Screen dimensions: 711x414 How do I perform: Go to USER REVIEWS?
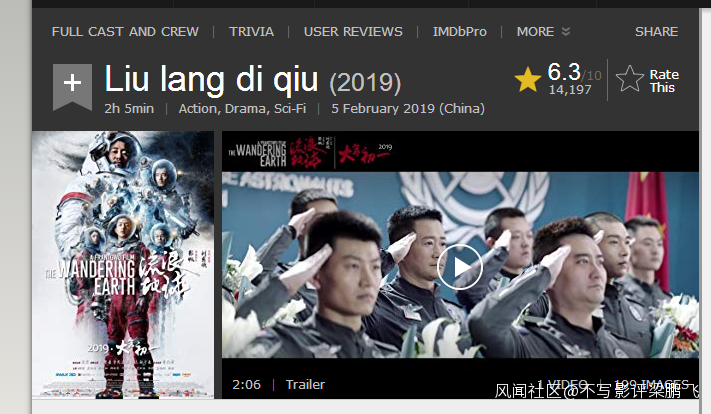pos(353,32)
